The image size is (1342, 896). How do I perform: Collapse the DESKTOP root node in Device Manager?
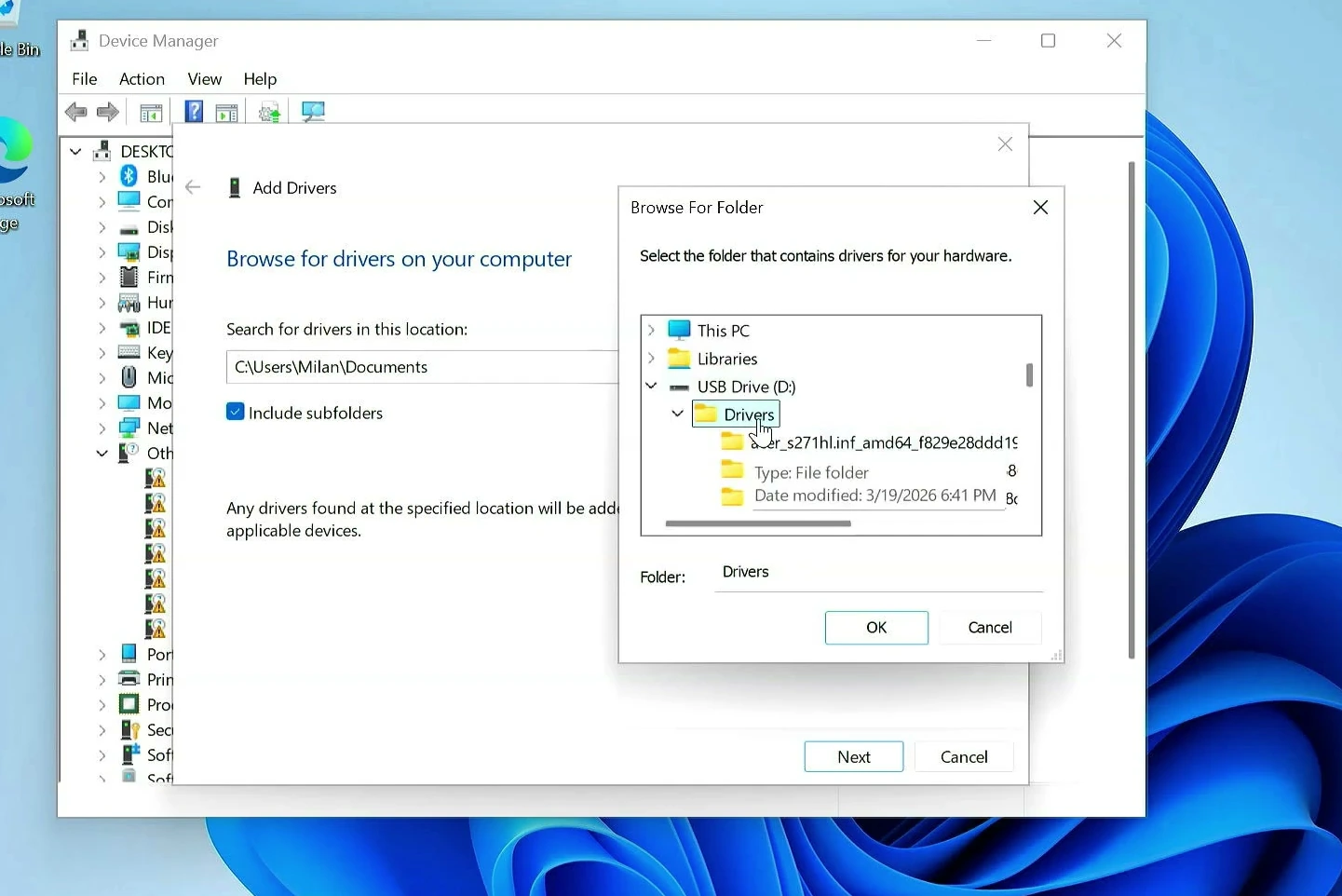point(75,151)
